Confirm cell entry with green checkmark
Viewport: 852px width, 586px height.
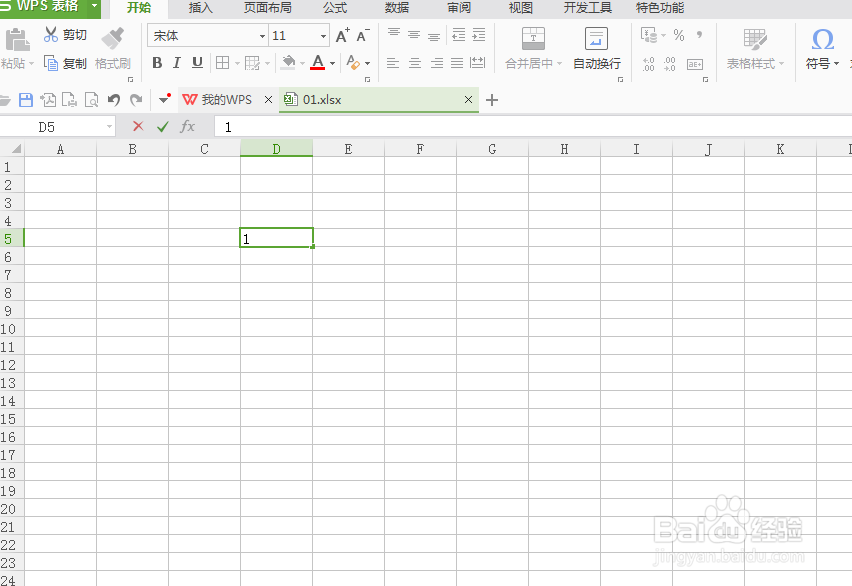coord(162,127)
